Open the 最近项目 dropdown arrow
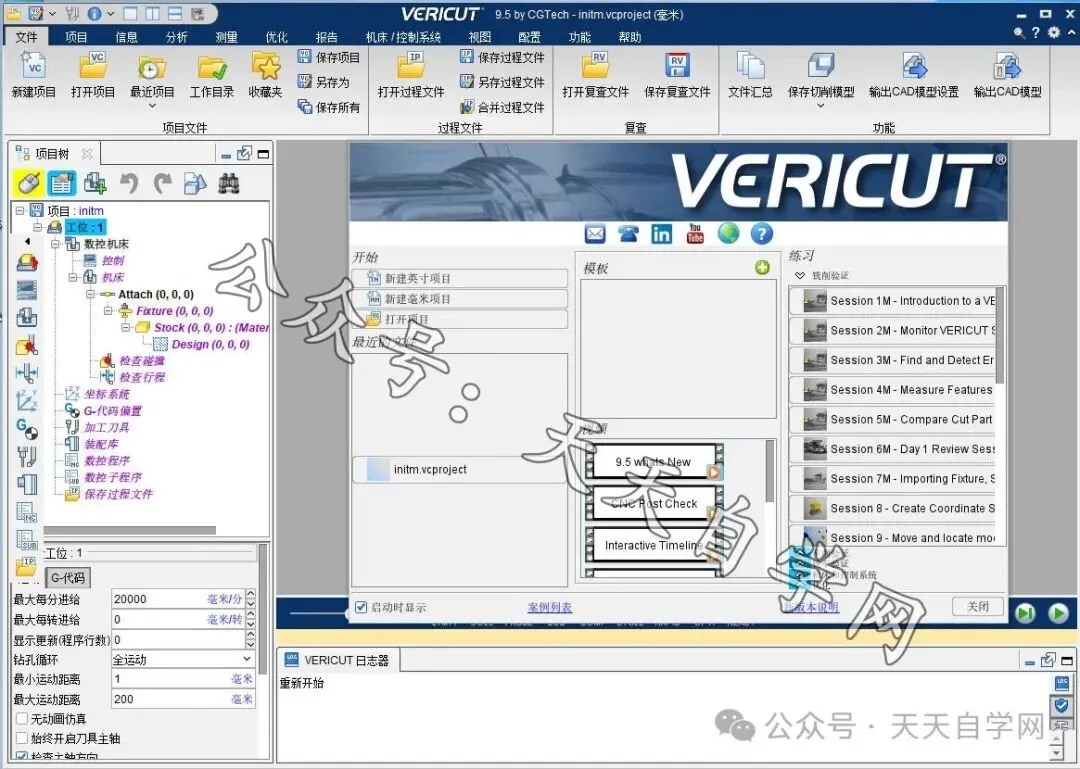The image size is (1080, 769). coord(152,106)
